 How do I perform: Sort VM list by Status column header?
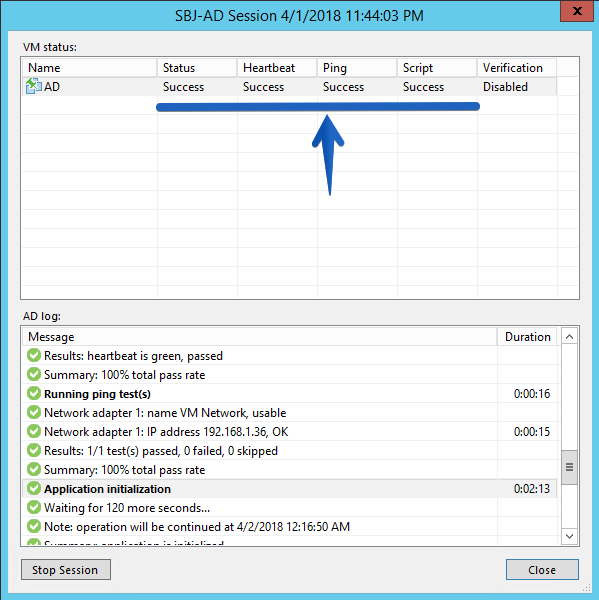point(197,68)
